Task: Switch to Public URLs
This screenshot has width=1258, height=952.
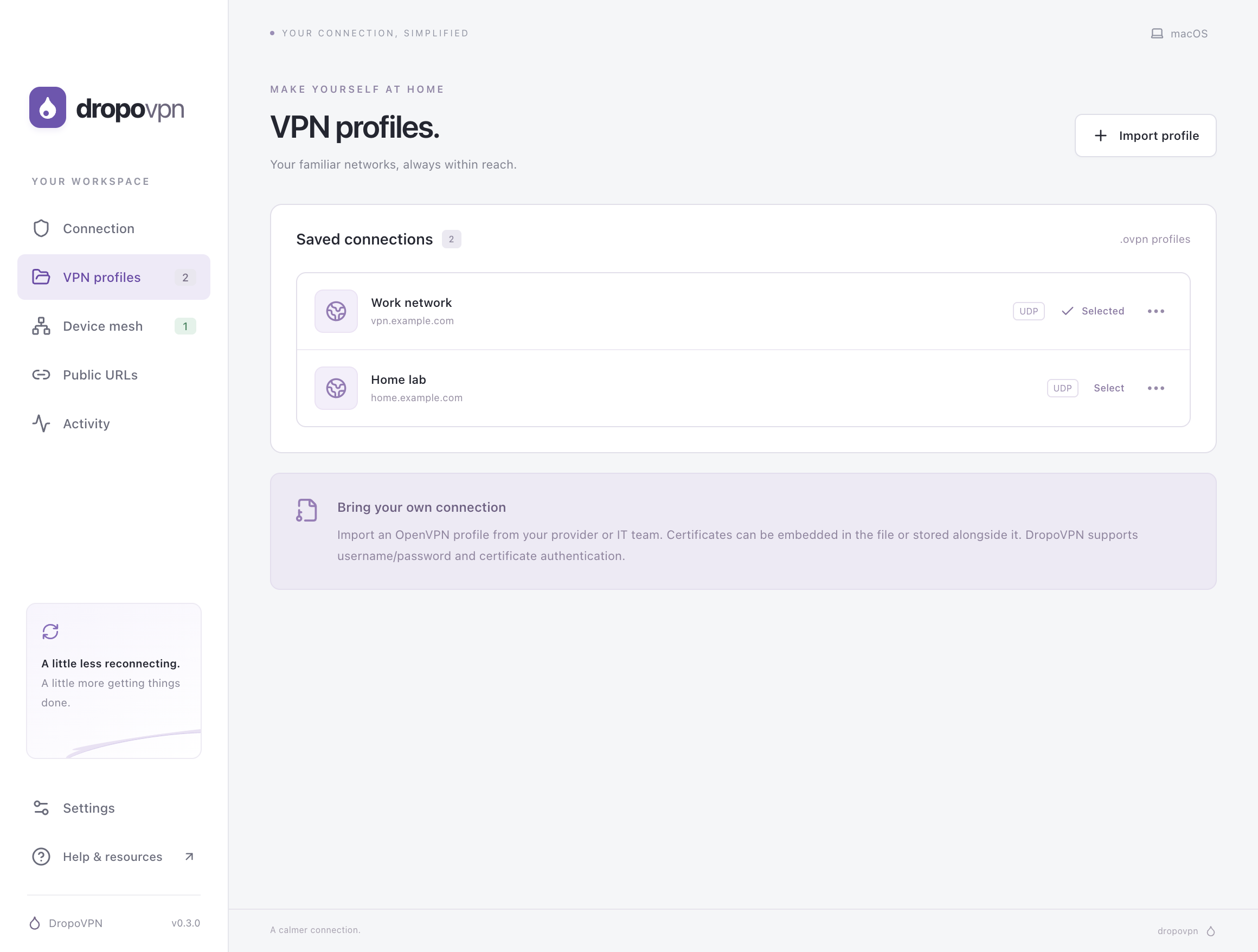Action: point(114,375)
